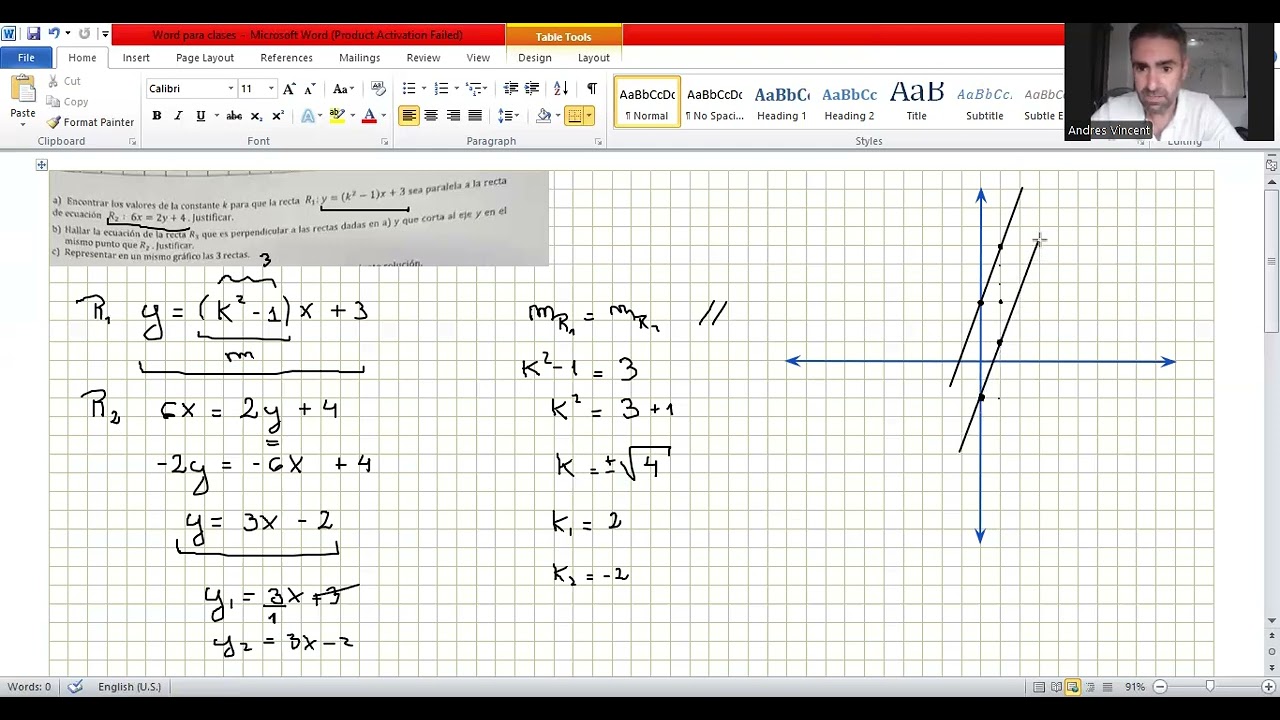Open the Change Case Aa dropdown
This screenshot has height=720, width=1280.
click(343, 89)
